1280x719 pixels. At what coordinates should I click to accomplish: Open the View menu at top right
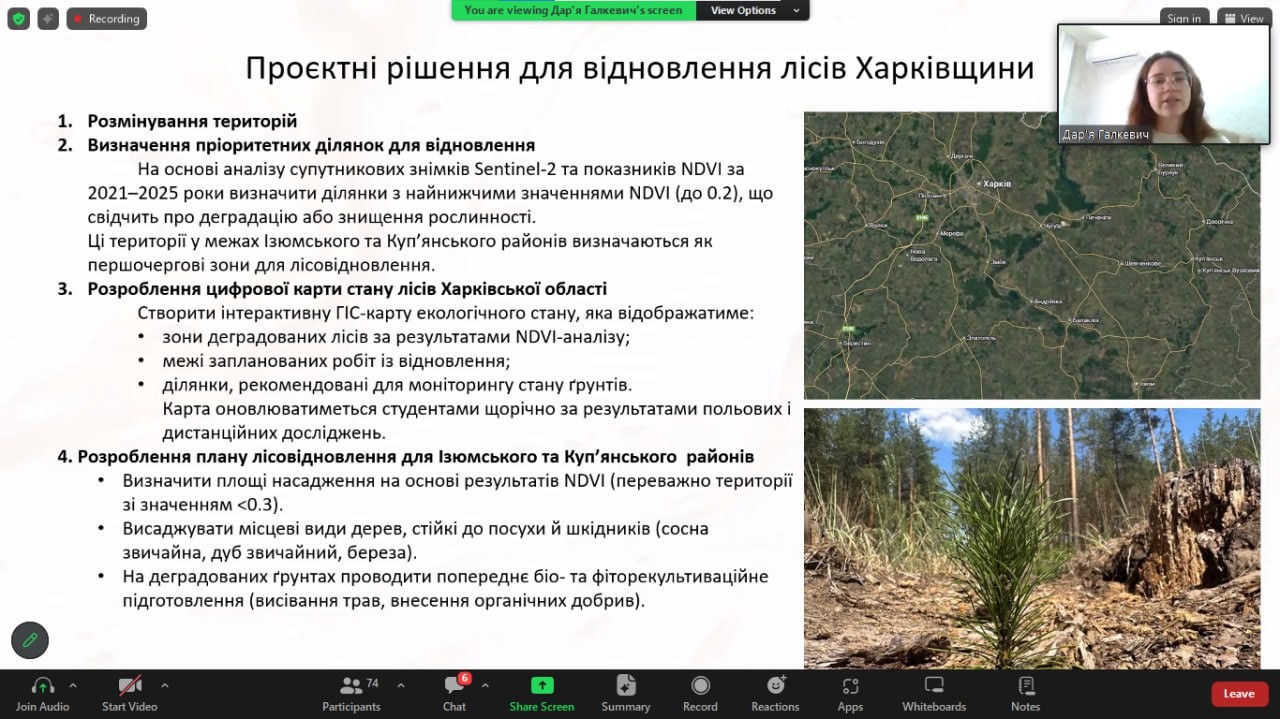(x=1243, y=18)
